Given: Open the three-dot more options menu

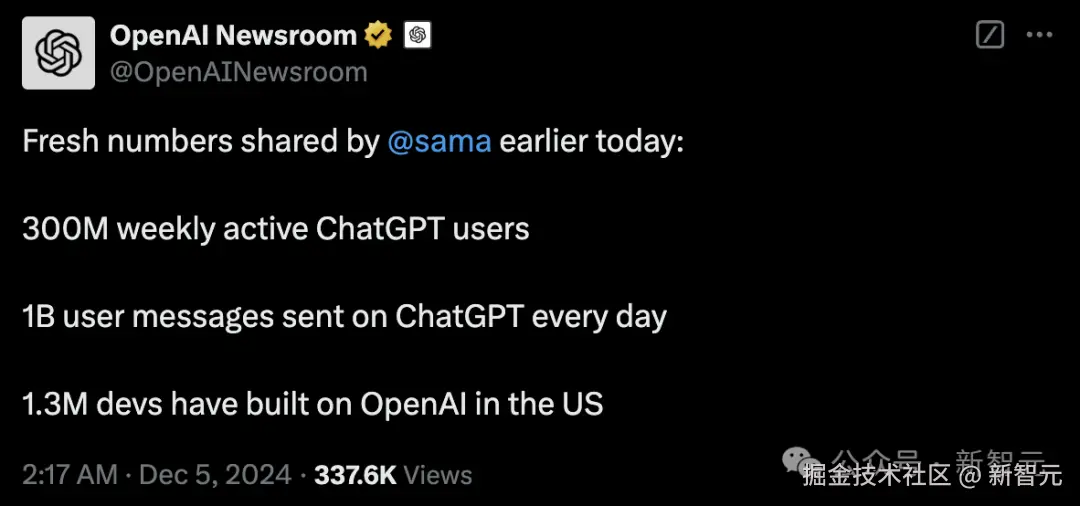Looking at the screenshot, I should click(1040, 35).
